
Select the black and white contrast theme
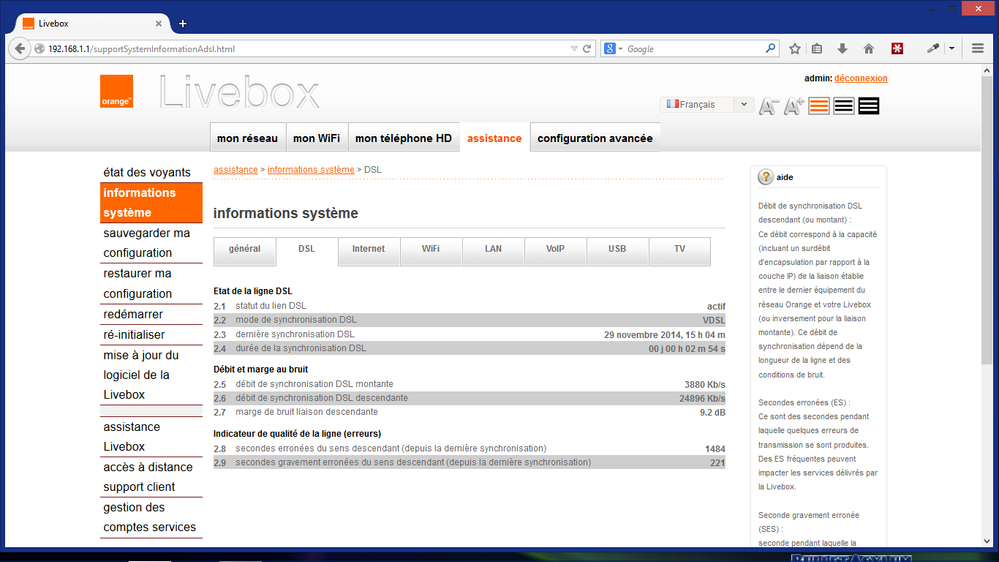pos(844,106)
